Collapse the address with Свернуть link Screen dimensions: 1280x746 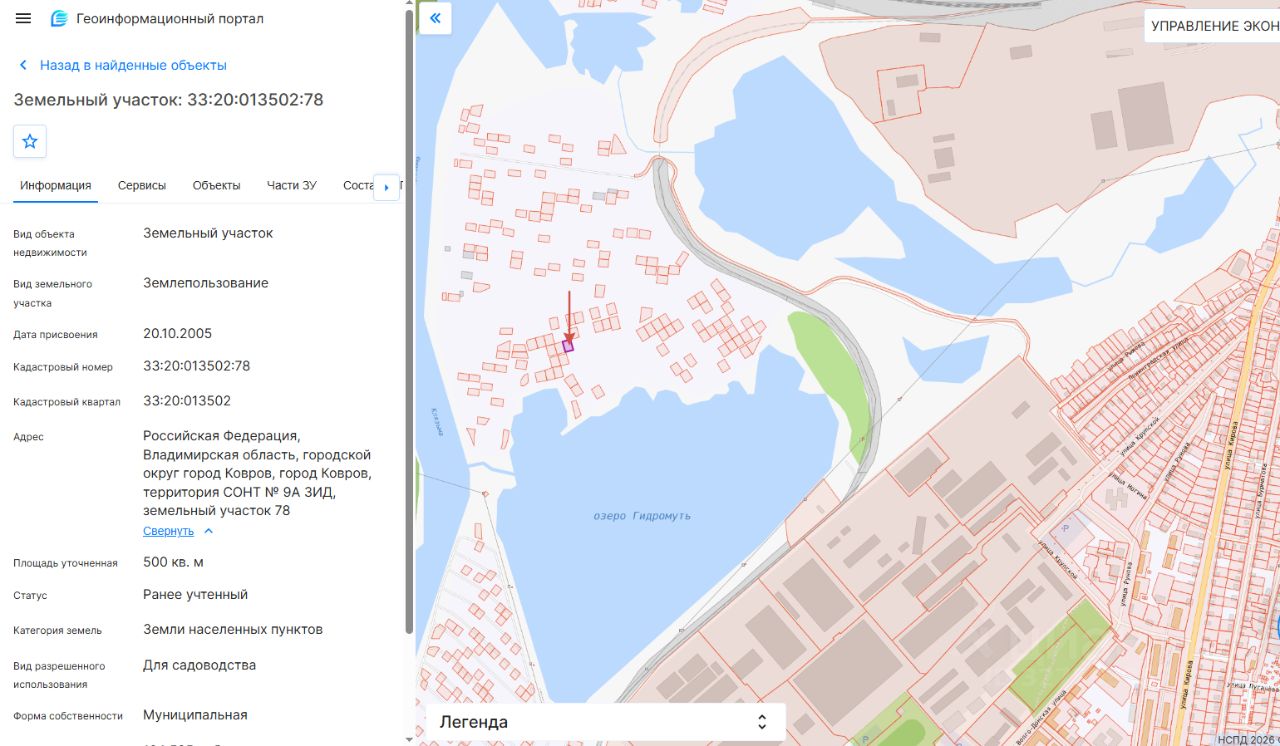pos(168,531)
